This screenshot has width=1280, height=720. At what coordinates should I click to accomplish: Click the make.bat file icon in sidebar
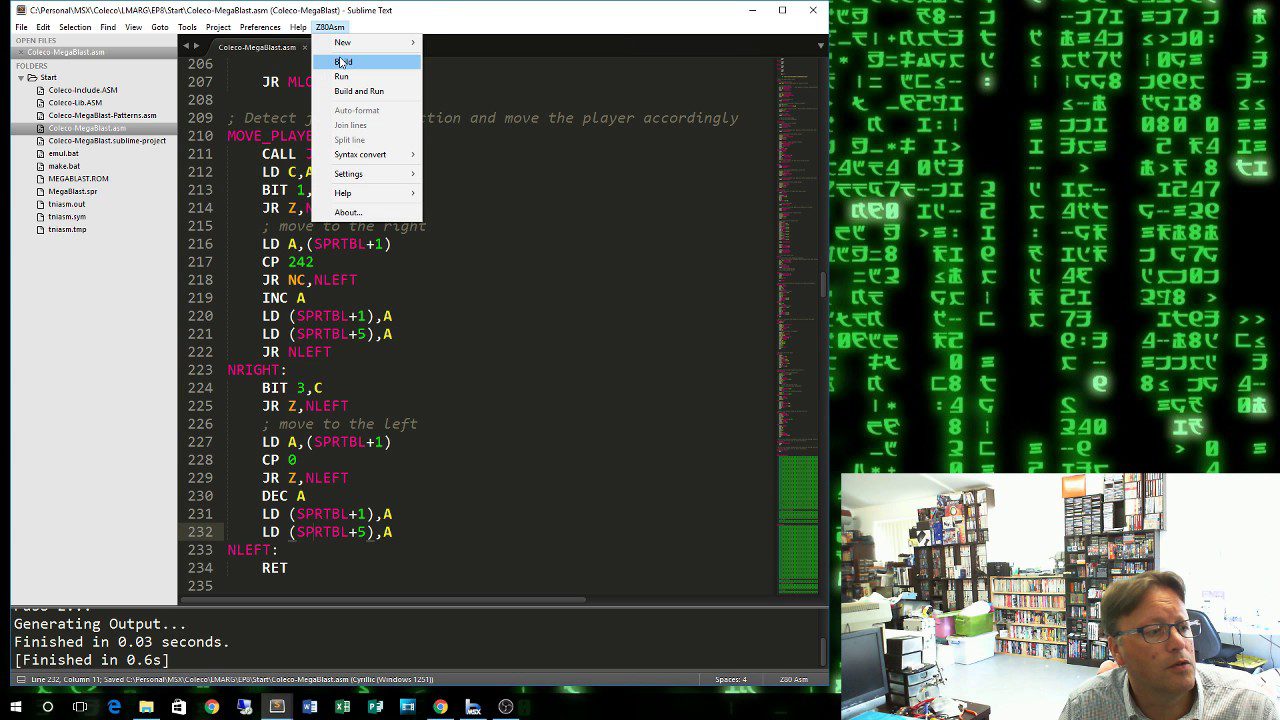tap(41, 166)
